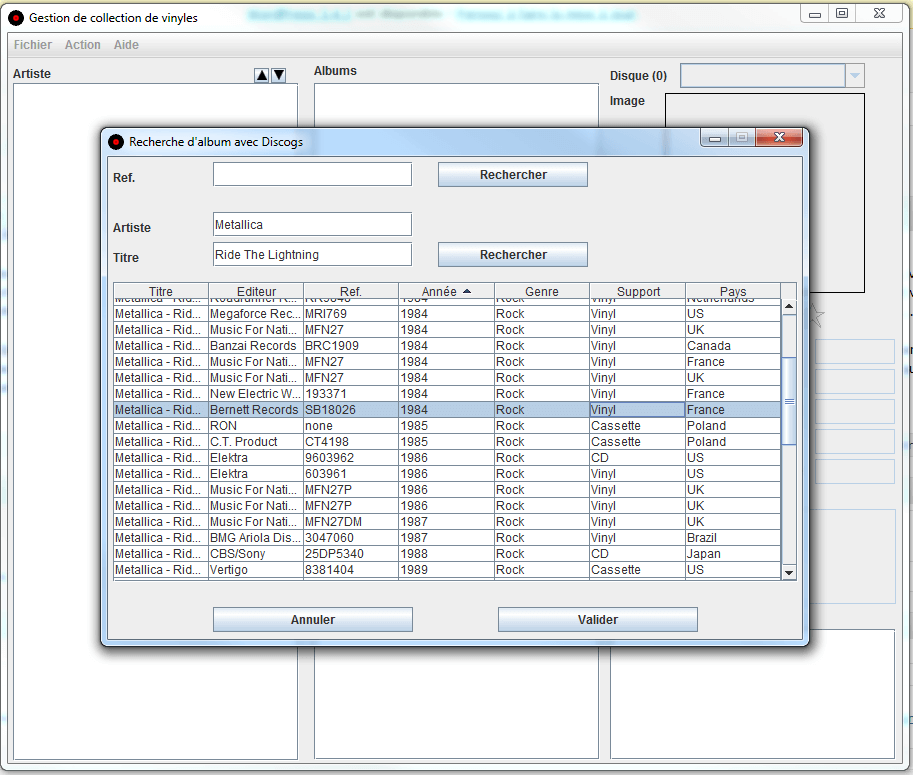Sort results by Genre column header
913x775 pixels.
[542, 291]
